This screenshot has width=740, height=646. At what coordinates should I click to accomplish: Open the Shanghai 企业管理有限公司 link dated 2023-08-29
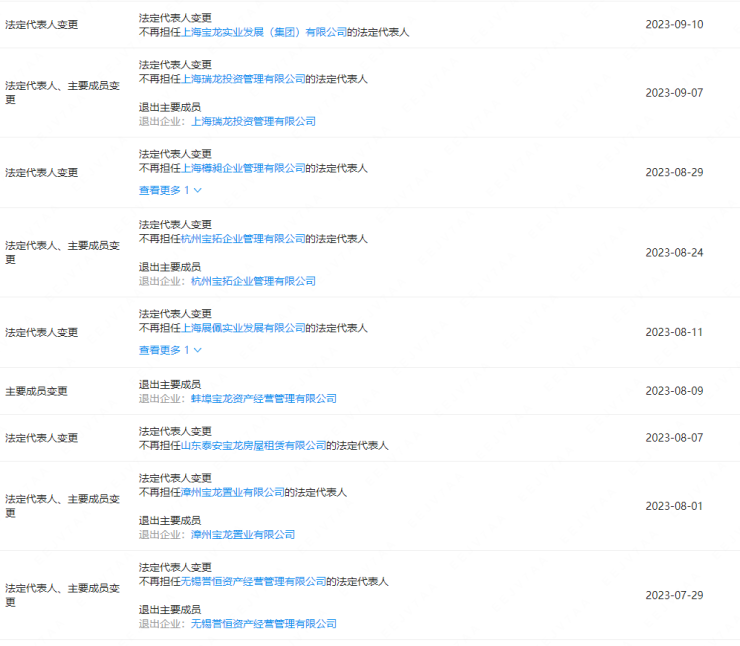point(244,168)
